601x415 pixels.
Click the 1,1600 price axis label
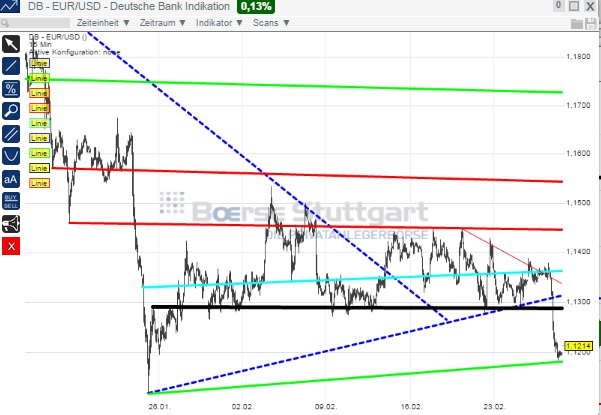578,154
